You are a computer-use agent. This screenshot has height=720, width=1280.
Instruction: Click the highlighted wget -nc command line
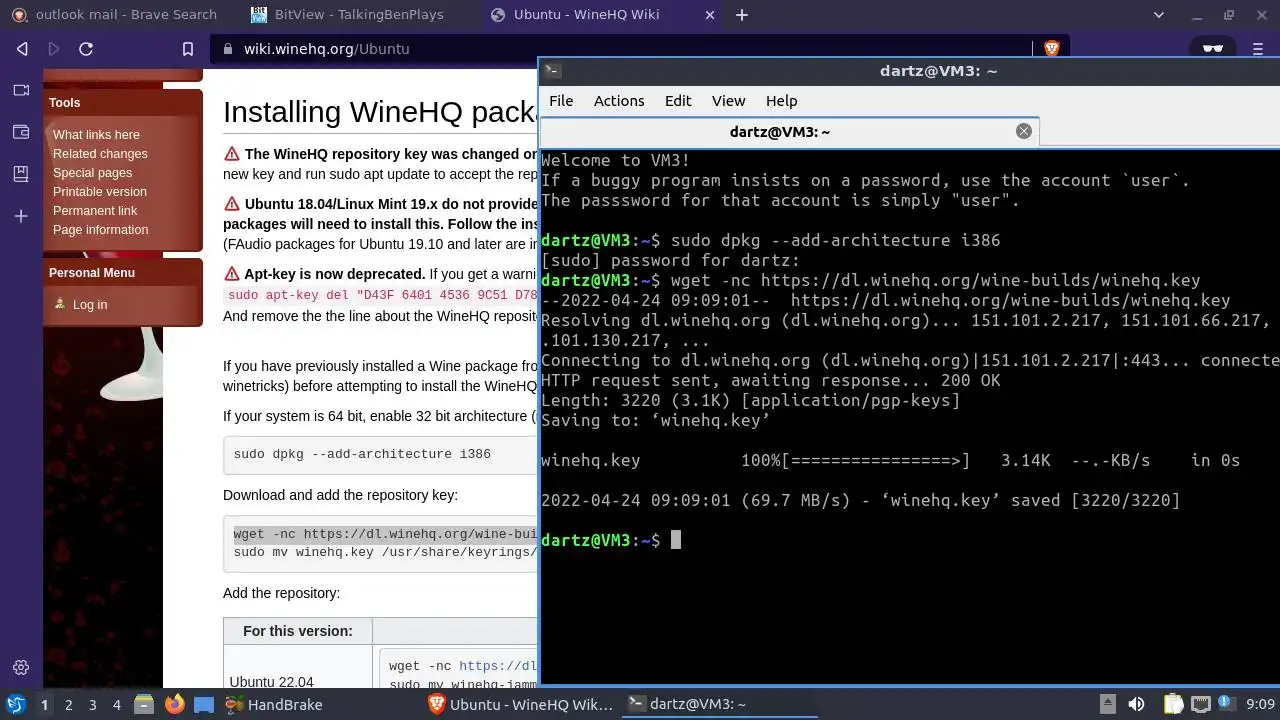385,534
